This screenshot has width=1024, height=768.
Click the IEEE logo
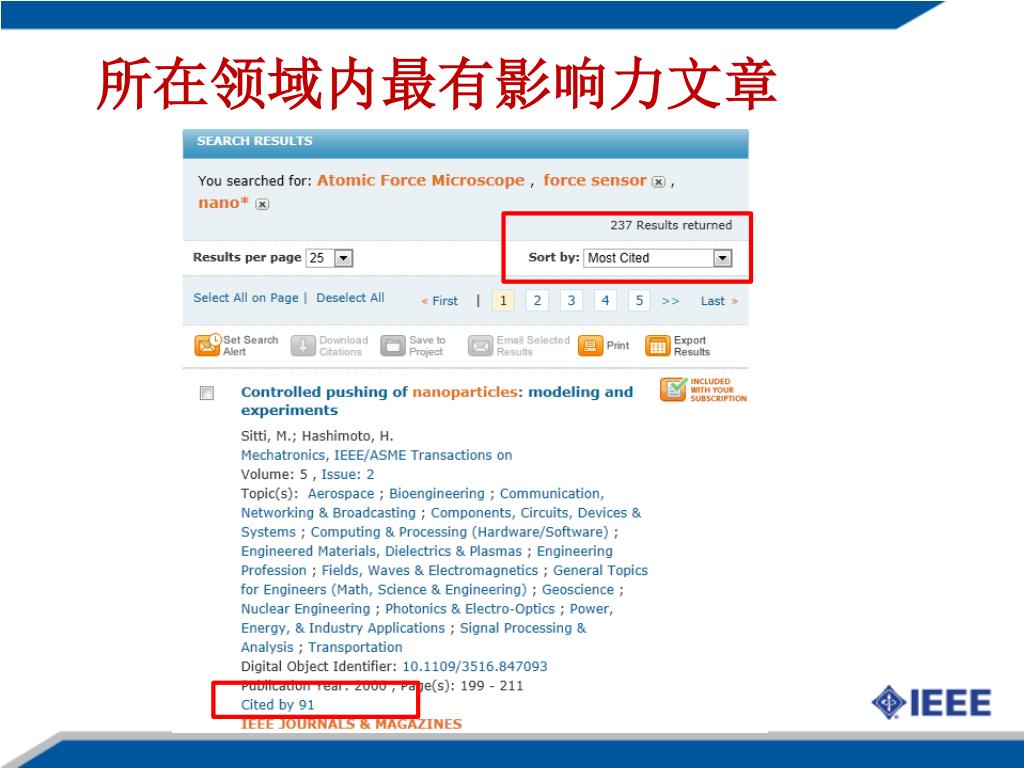tap(931, 702)
